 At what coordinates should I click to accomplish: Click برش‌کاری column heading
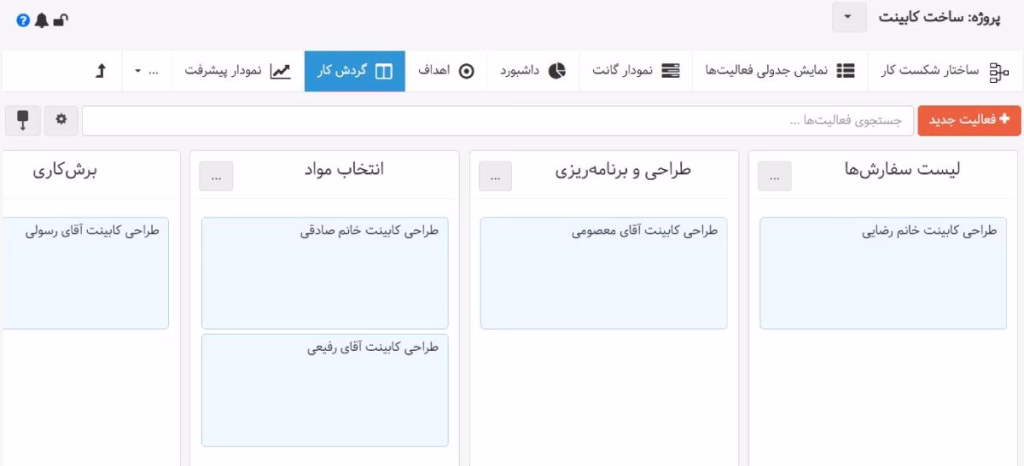click(x=64, y=170)
